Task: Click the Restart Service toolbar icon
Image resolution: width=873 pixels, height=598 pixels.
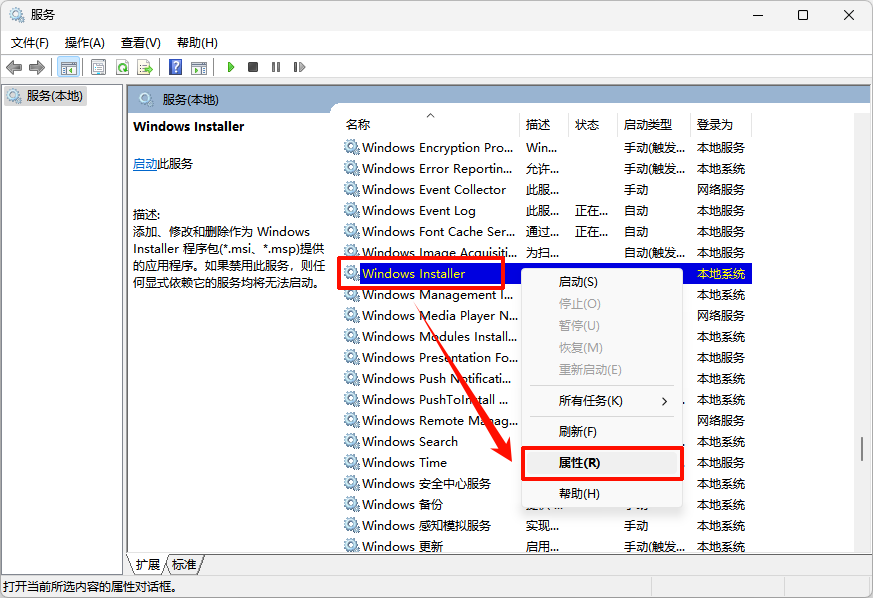Action: (300, 67)
